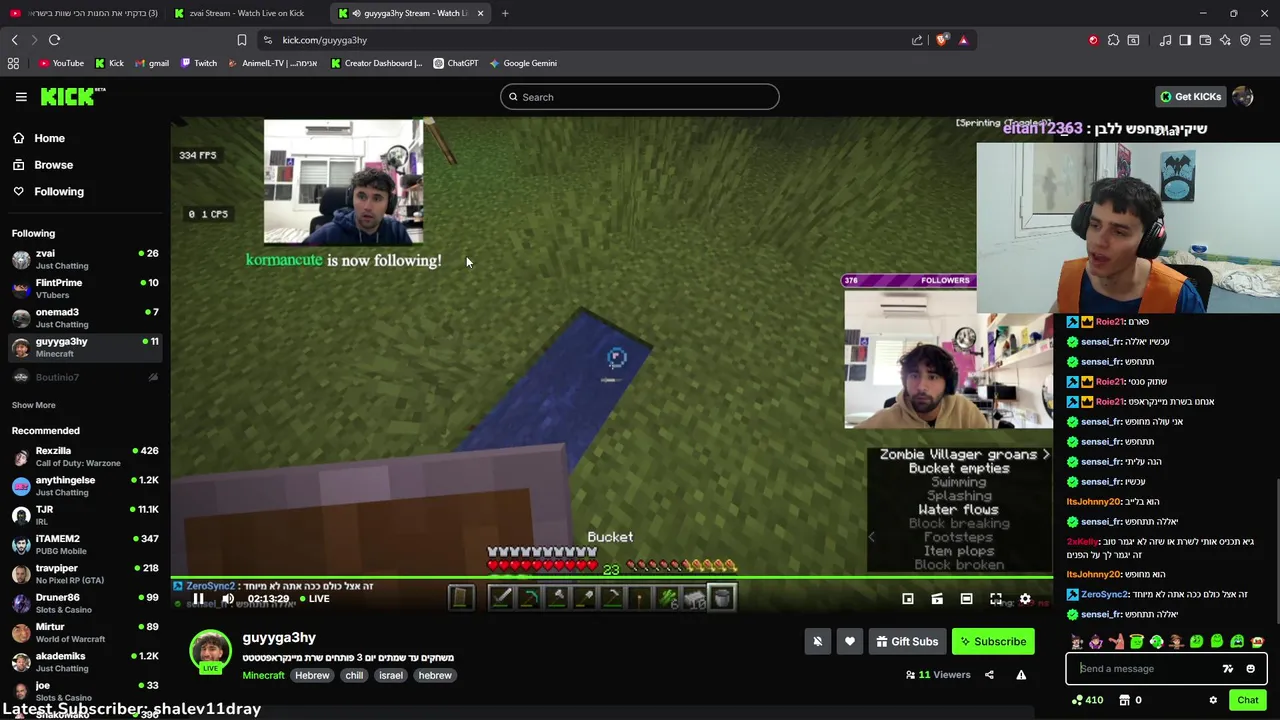Open onemad3 channel in sidebar

point(84,318)
